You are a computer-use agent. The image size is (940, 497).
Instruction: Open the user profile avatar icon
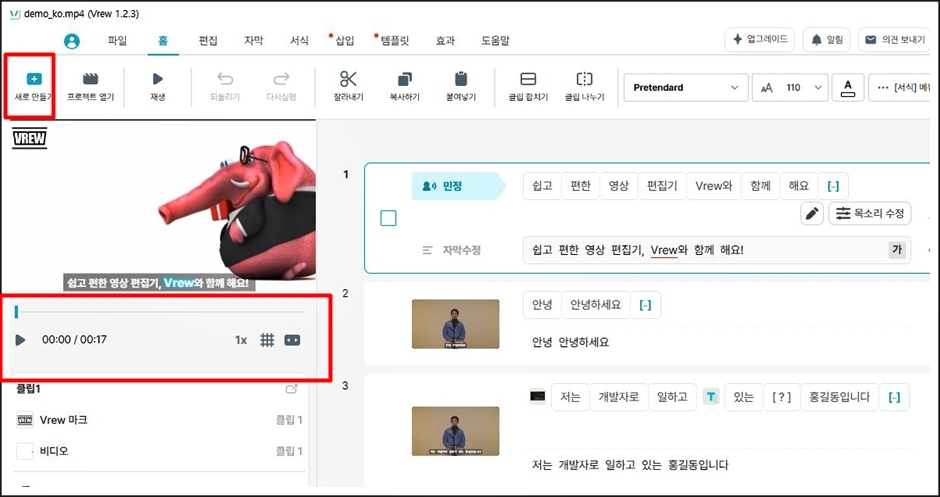[x=72, y=41]
